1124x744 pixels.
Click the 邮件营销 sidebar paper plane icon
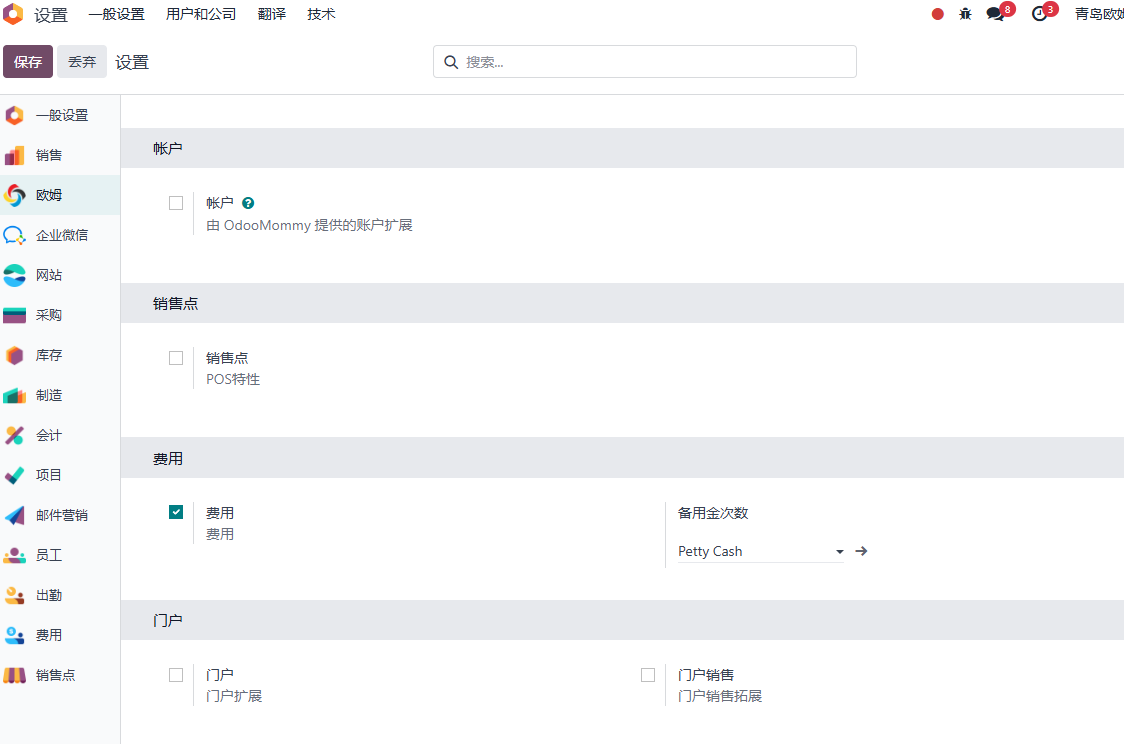pos(14,515)
